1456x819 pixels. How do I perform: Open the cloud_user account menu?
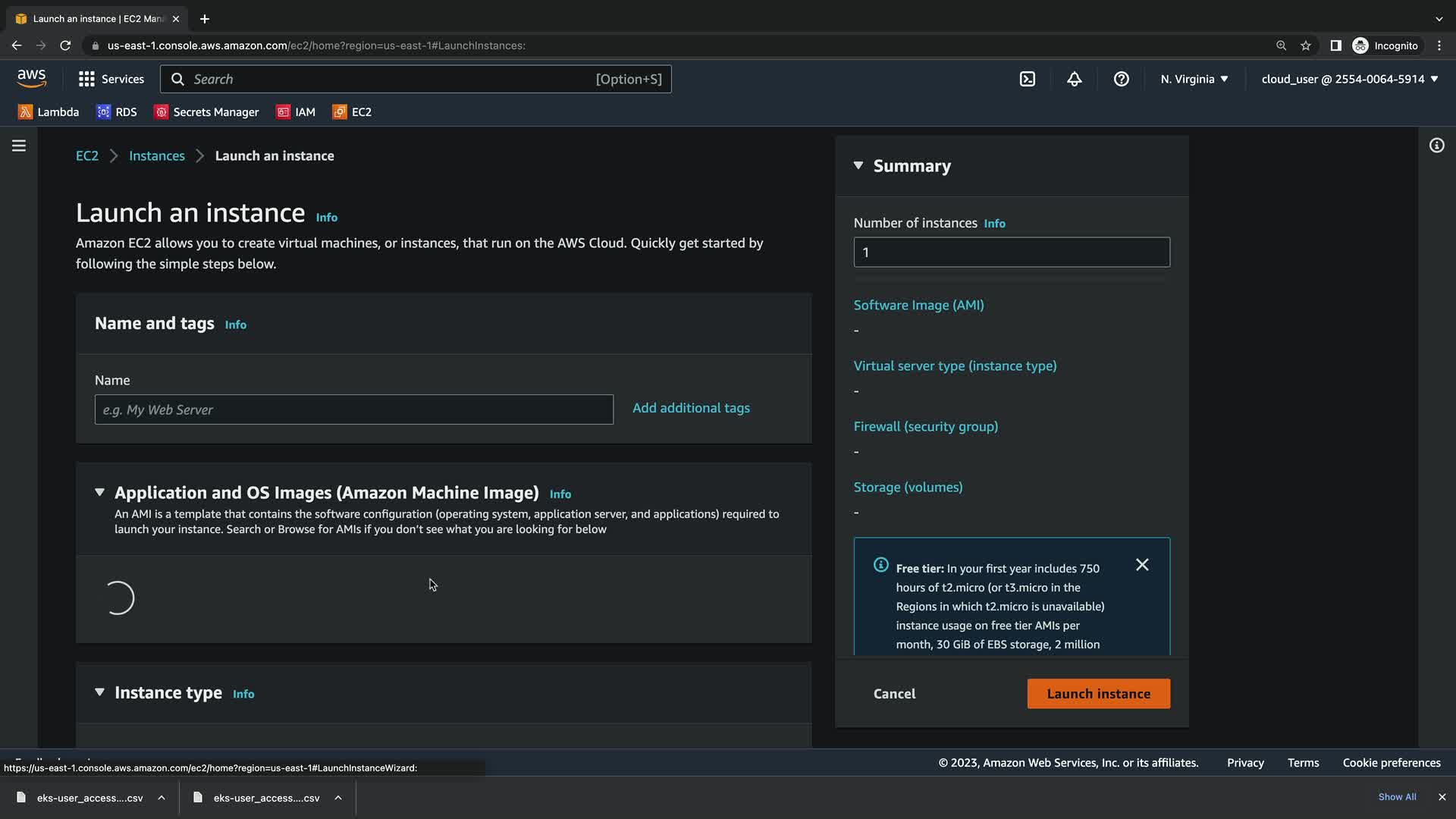tap(1349, 79)
